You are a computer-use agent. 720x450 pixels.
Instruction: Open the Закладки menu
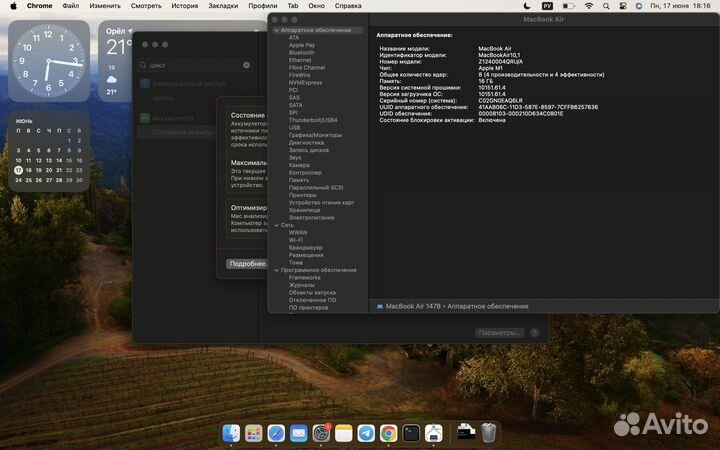point(223,6)
